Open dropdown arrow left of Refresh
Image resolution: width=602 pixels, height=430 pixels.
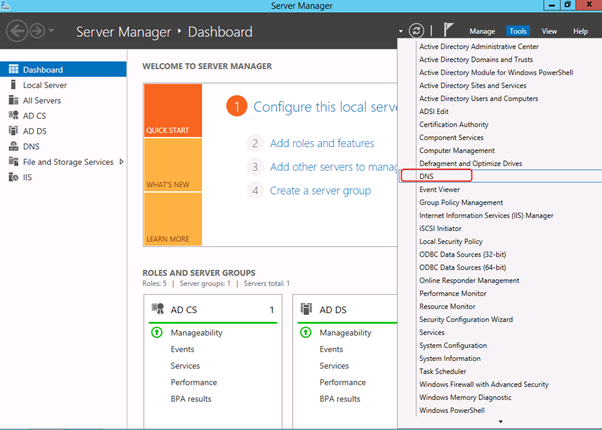coord(400,31)
